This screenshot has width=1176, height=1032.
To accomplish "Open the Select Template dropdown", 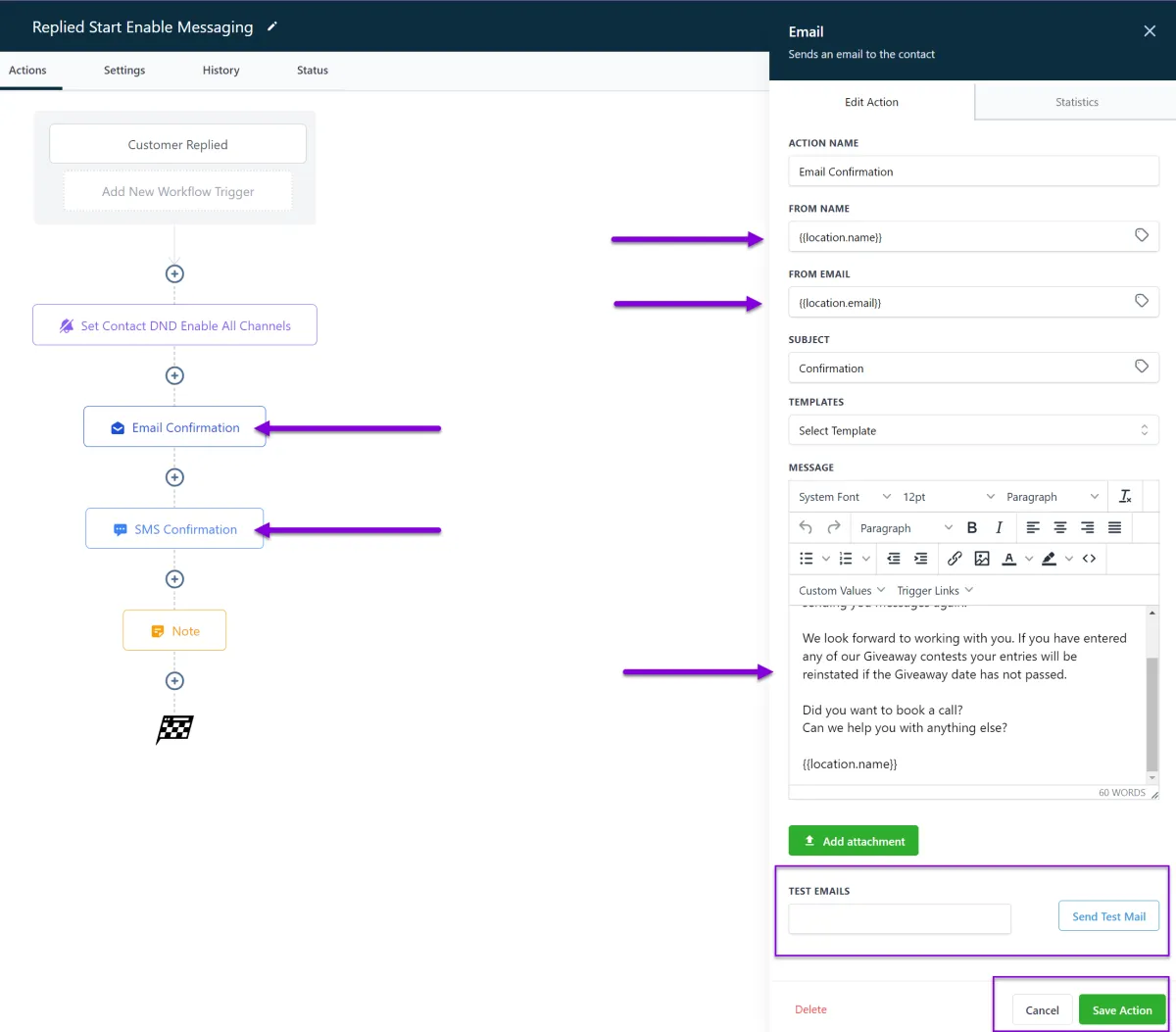I will [x=973, y=430].
